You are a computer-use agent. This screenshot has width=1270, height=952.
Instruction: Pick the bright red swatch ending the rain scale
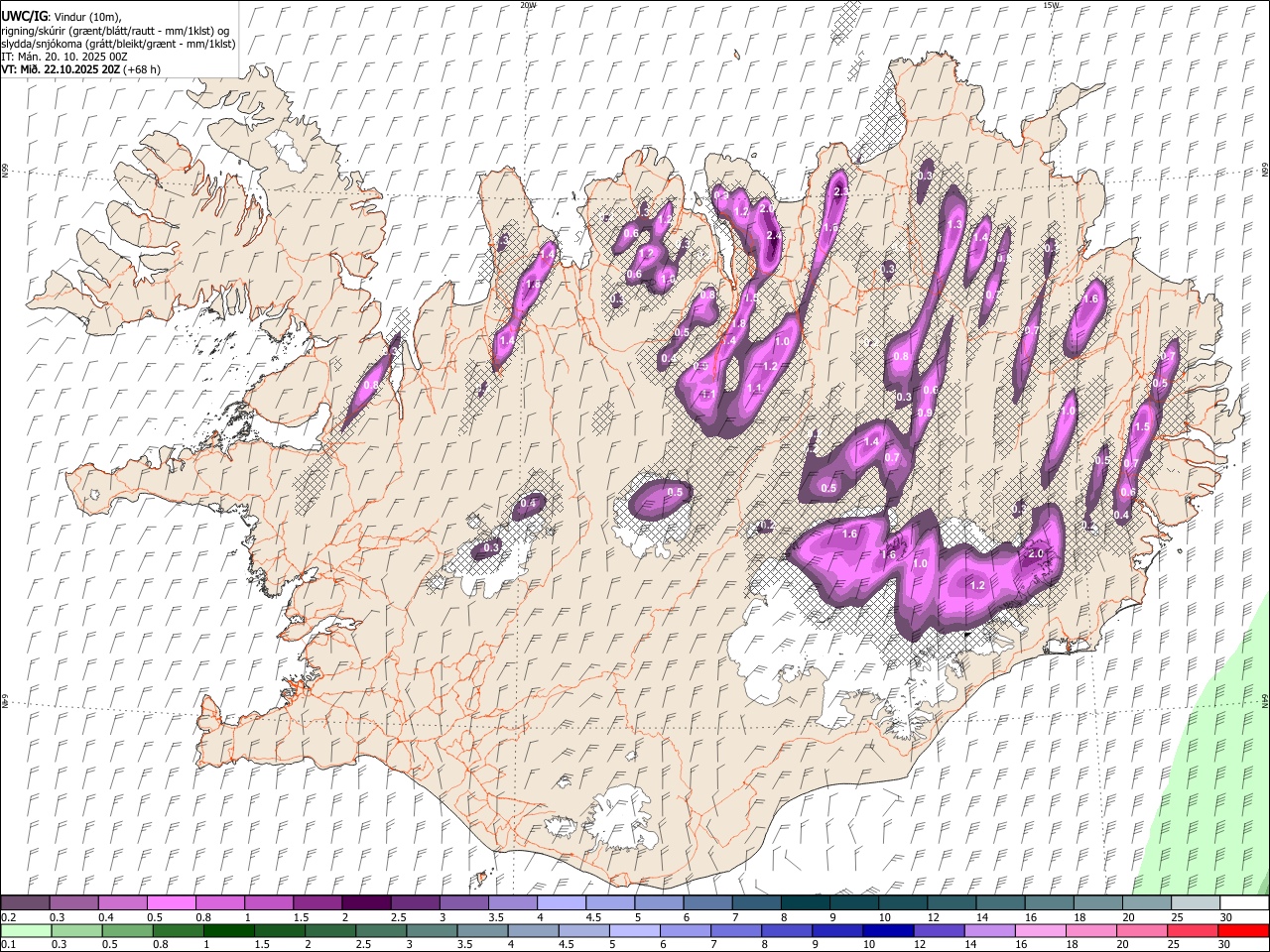[x=1245, y=930]
